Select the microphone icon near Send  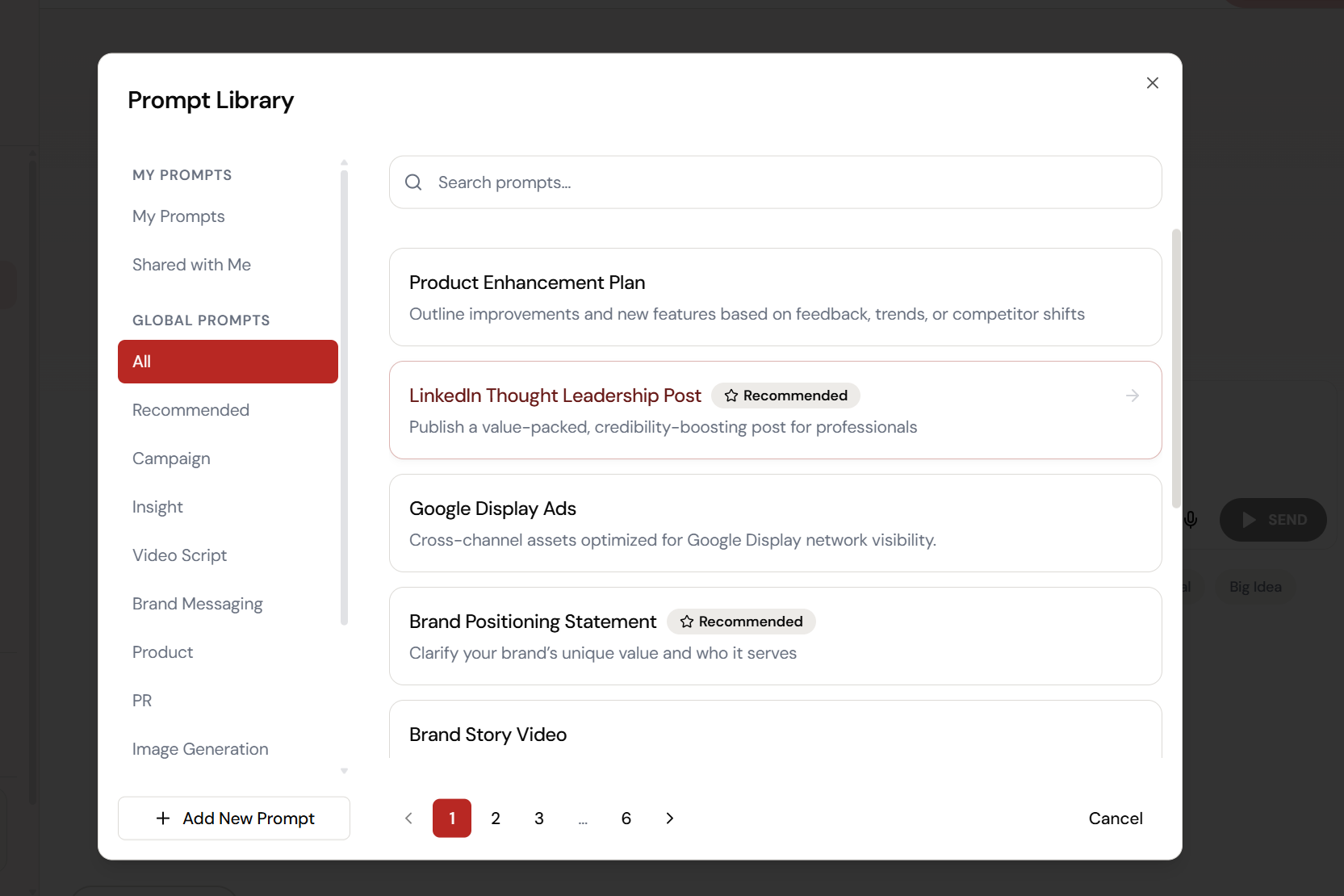[1191, 520]
